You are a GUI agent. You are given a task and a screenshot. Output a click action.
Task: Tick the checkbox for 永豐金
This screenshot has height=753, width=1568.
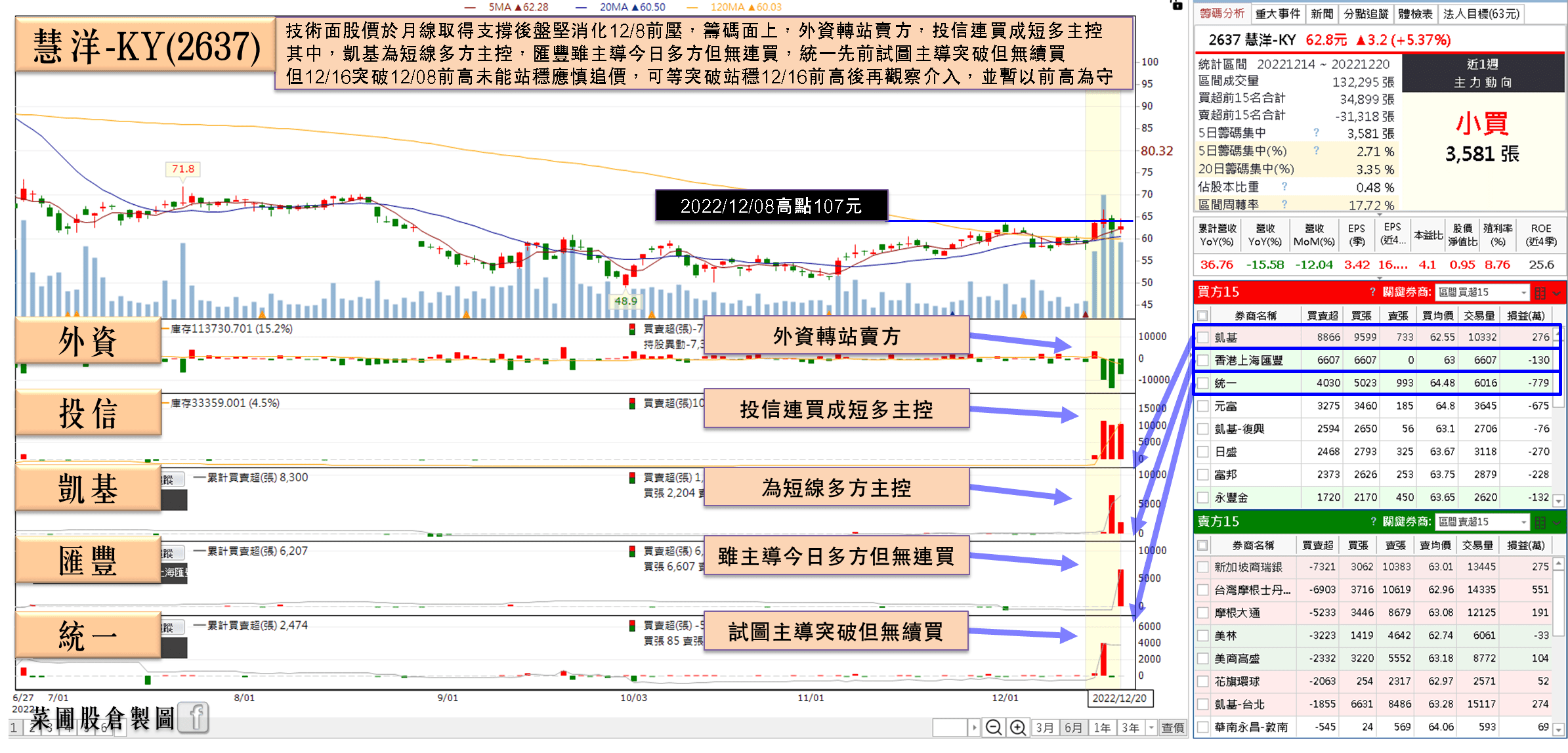[1202, 498]
